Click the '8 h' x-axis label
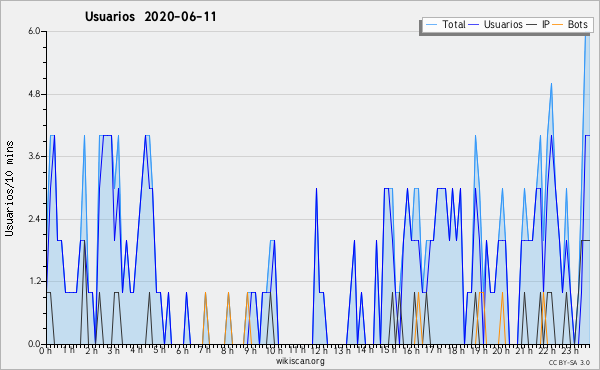This screenshot has height=370, width=600. [227, 350]
